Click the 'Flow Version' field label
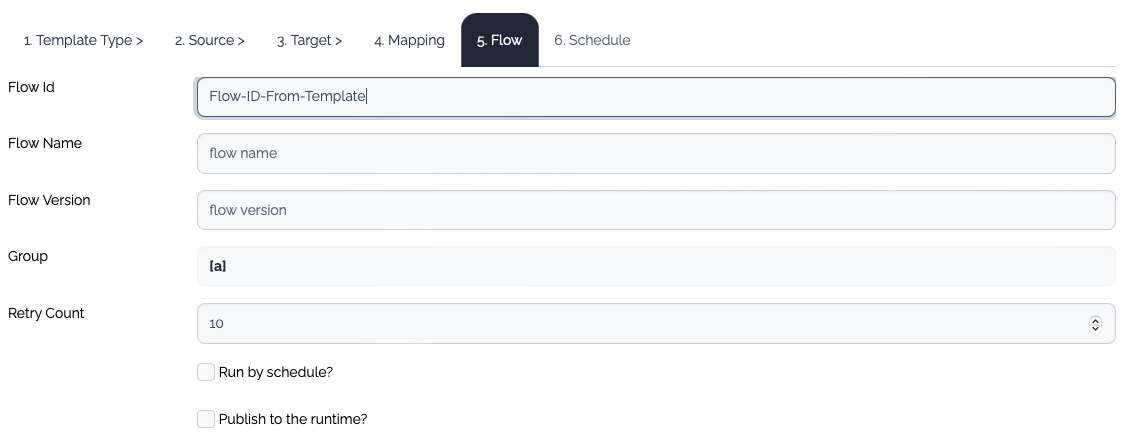The width and height of the screenshot is (1124, 437). click(49, 200)
